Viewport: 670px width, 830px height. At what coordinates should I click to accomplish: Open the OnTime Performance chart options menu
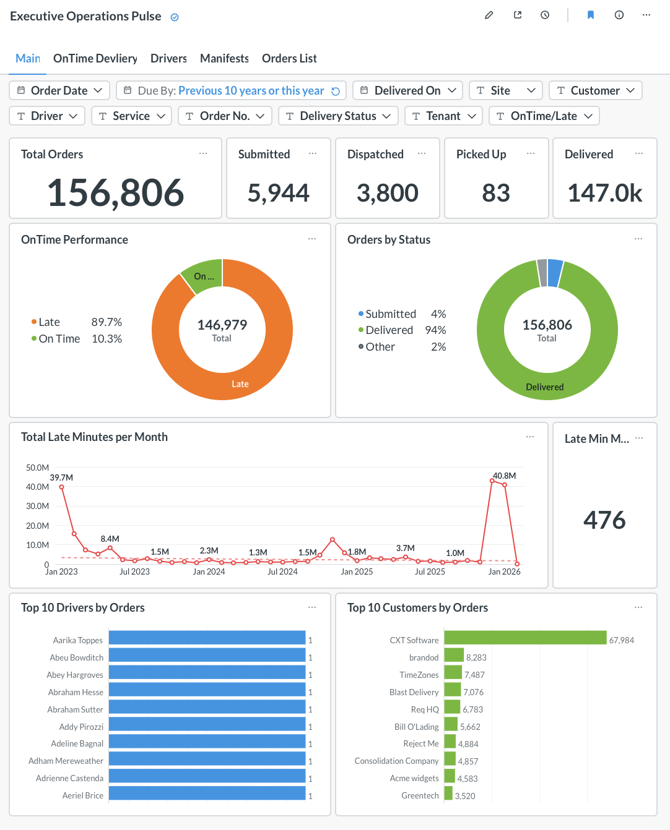pos(312,239)
